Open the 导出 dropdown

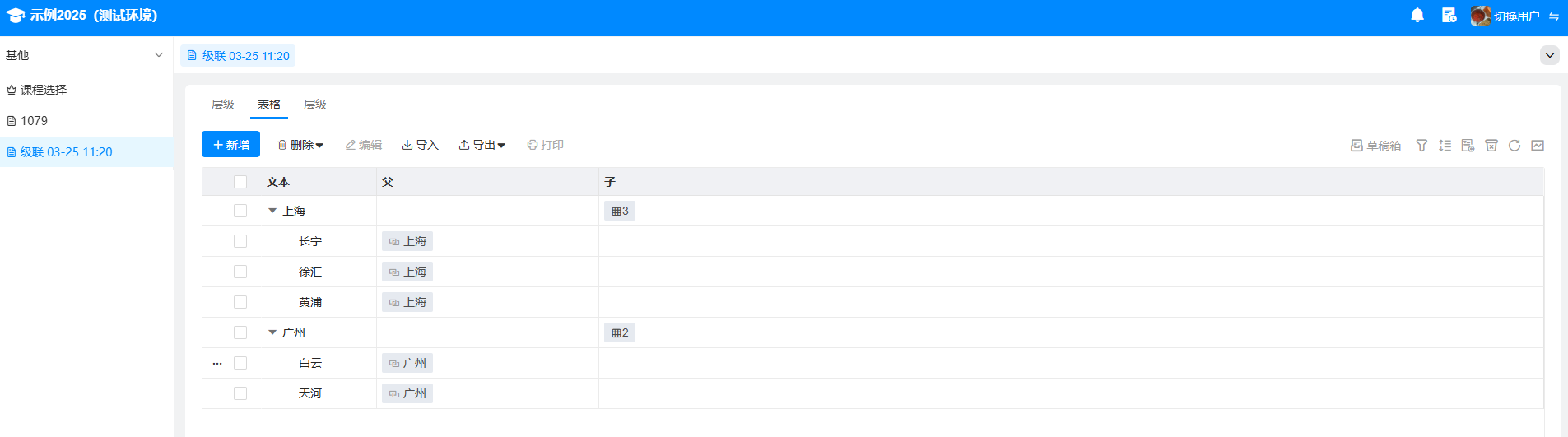point(482,145)
